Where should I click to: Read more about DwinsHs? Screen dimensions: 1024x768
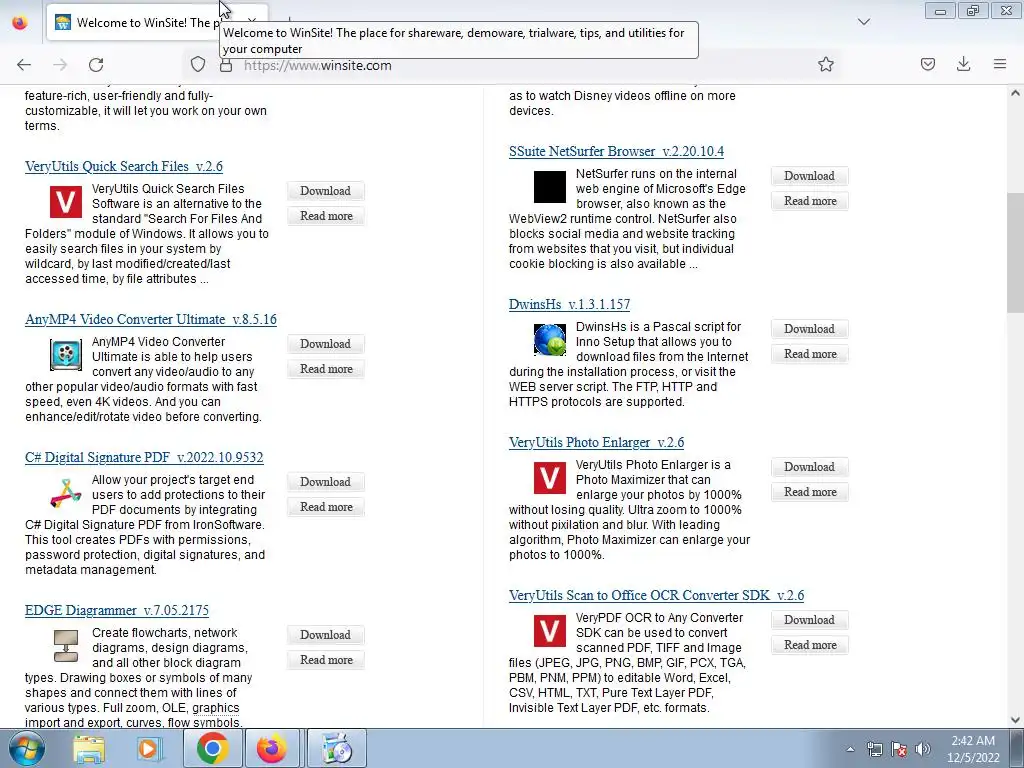coord(810,353)
